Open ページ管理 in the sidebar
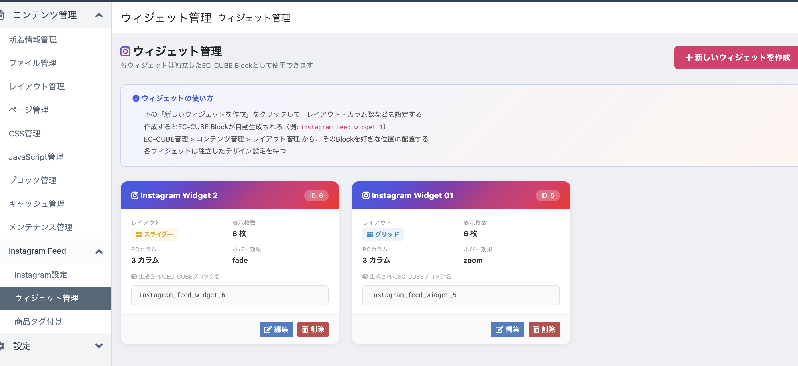798x366 pixels. 28,110
